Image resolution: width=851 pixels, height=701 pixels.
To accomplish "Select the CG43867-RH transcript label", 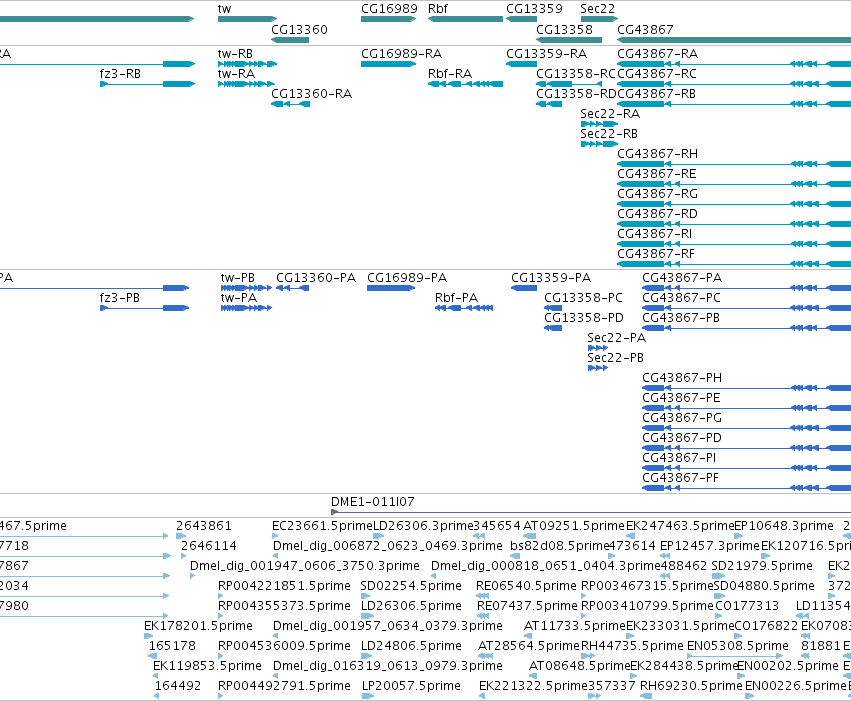I will coord(658,154).
